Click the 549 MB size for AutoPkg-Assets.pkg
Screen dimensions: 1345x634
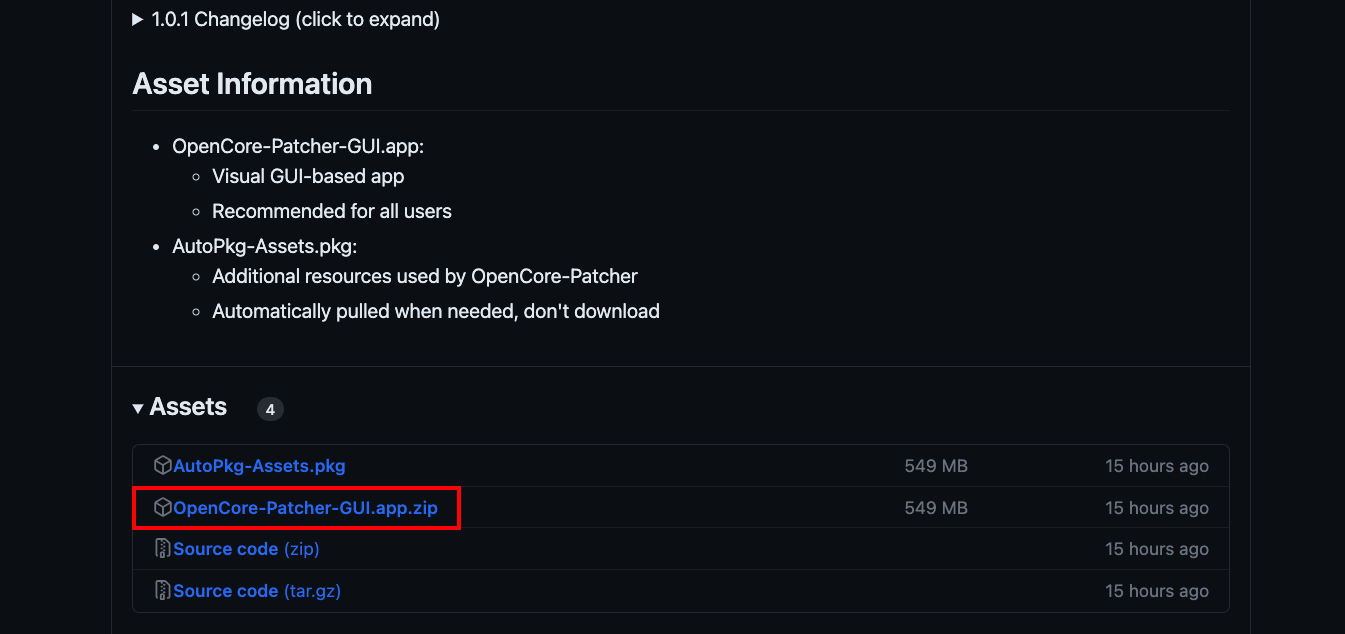[935, 466]
